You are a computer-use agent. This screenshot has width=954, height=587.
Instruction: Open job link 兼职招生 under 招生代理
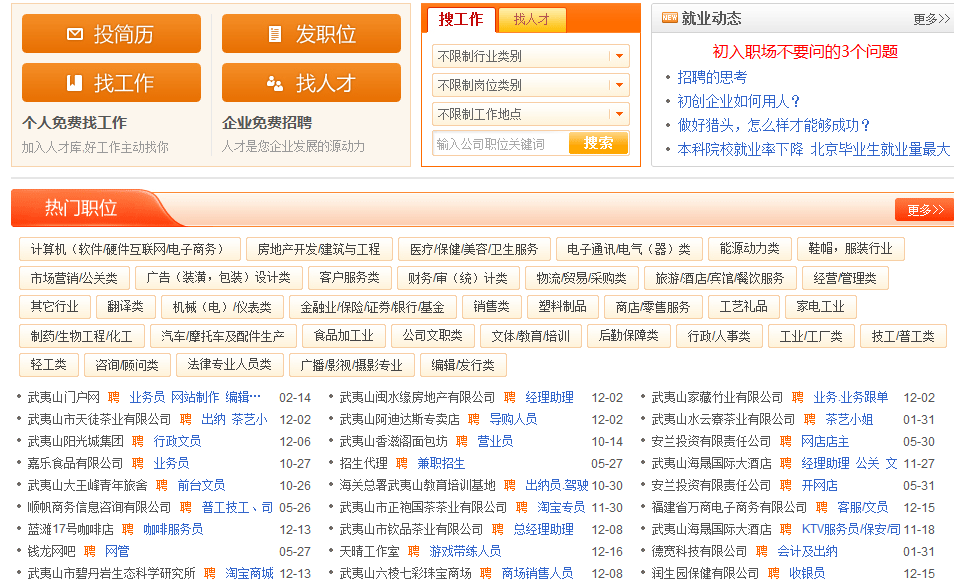(x=441, y=464)
